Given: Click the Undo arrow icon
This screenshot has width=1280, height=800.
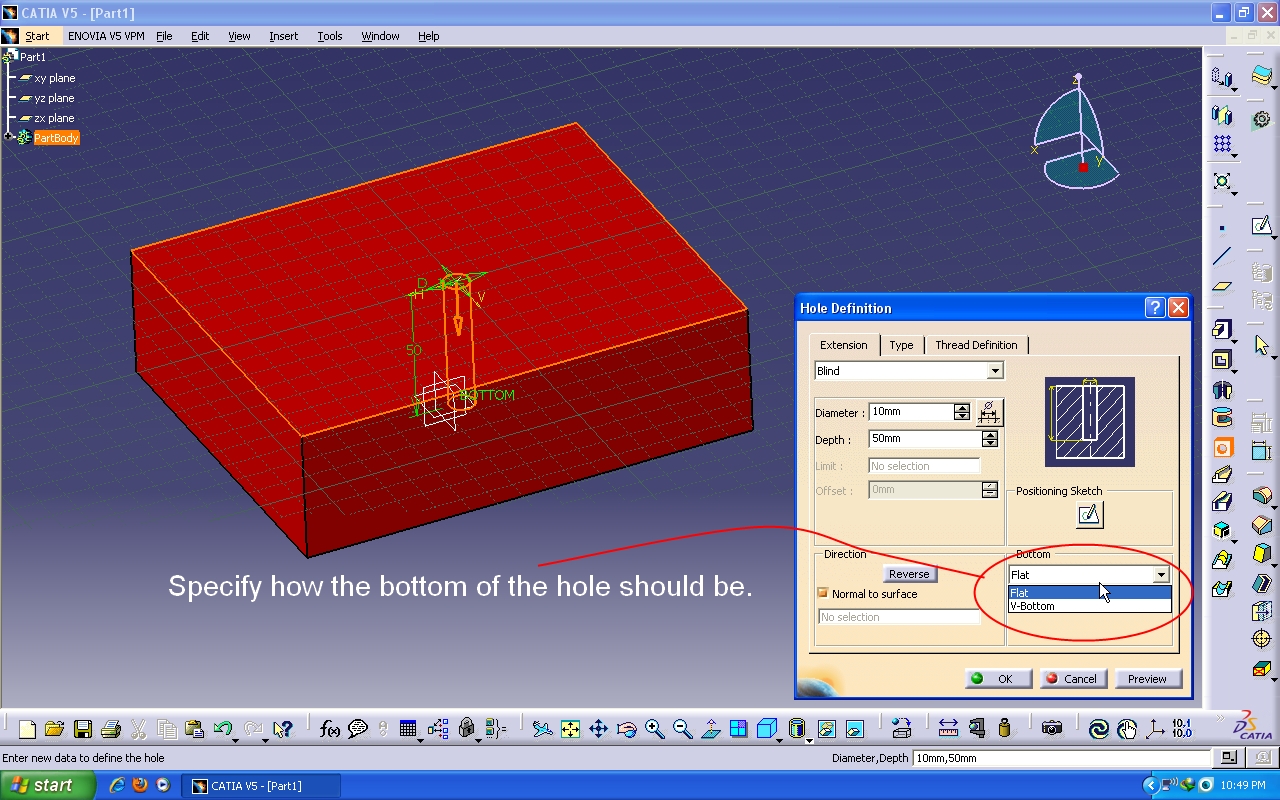Looking at the screenshot, I should 221,729.
